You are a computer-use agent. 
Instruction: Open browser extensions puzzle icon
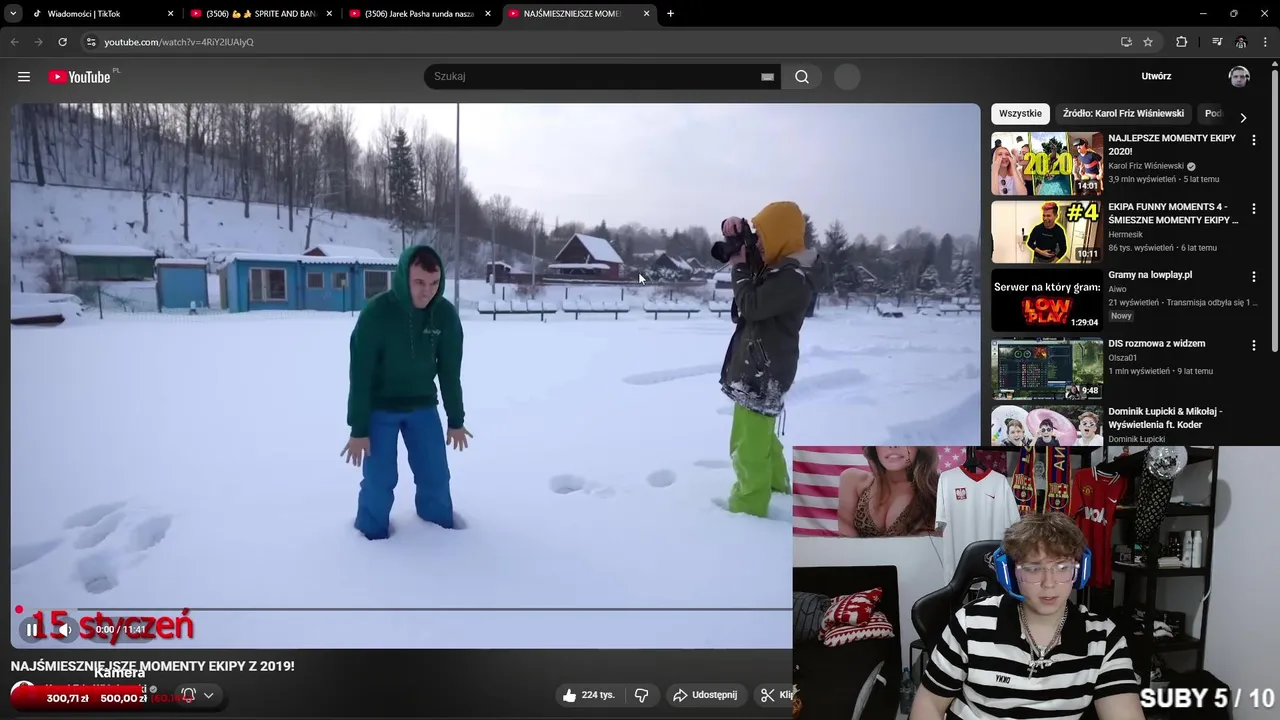[x=1182, y=42]
